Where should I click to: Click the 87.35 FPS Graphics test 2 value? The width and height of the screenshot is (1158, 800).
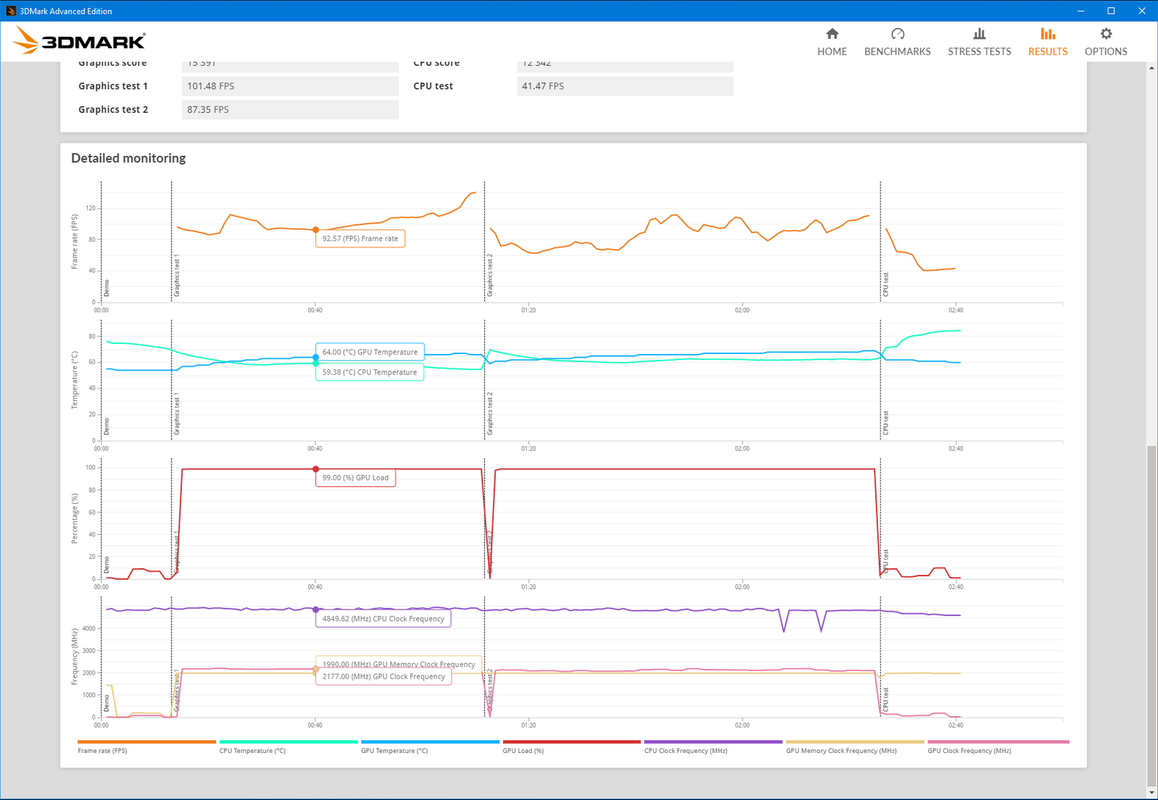[290, 110]
